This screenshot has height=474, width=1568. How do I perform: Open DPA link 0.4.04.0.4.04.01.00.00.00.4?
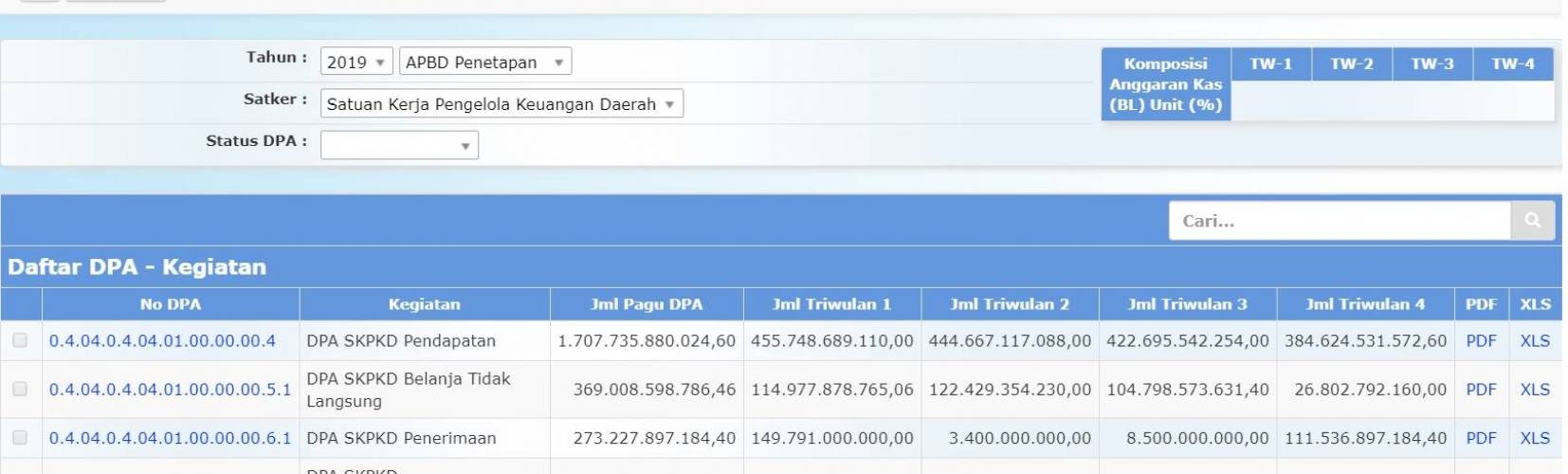[162, 340]
